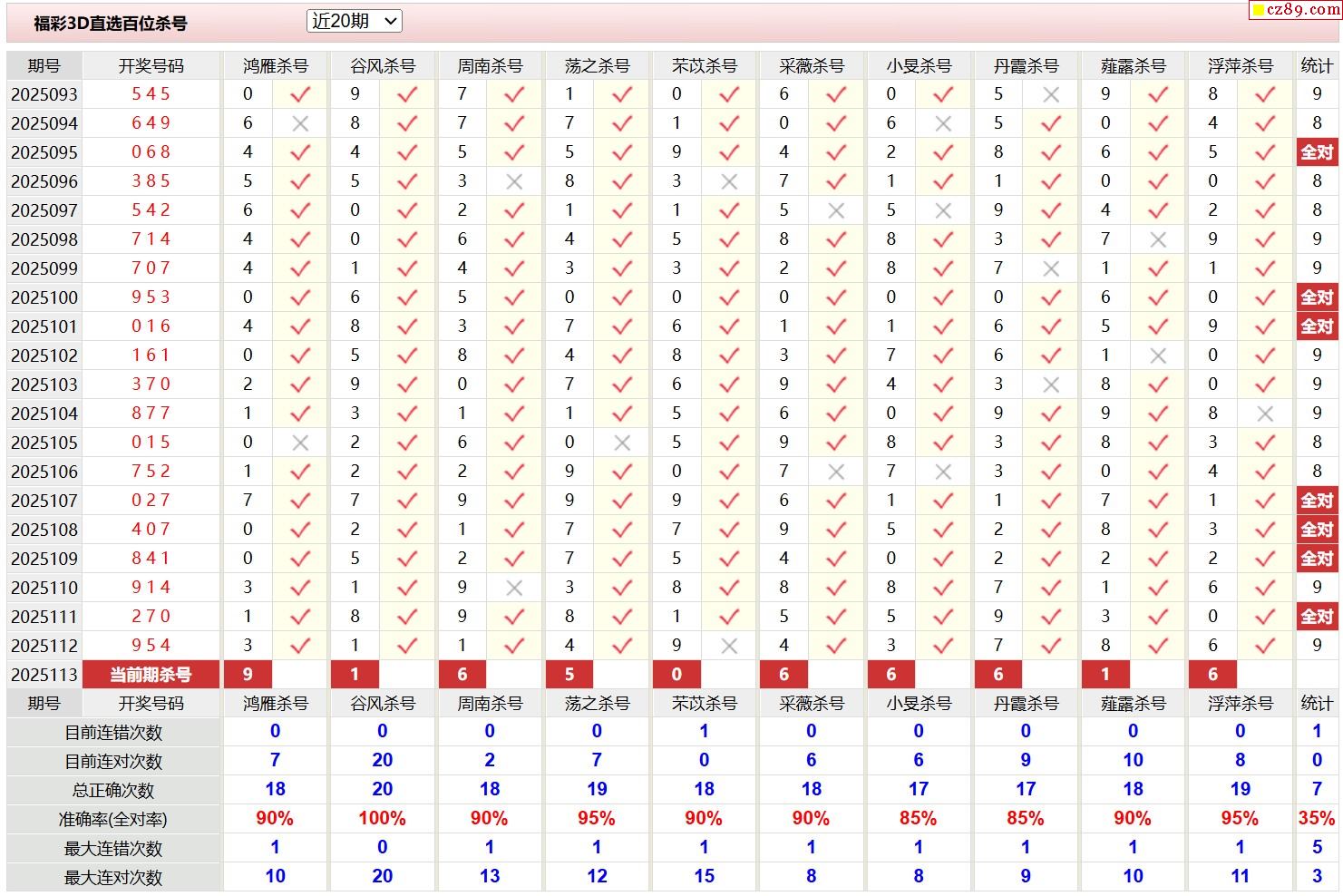Viewport: 1343px width, 896px height.
Task: Click the cross mark for 丹霞杀号 in row 2025099
Action: 1051,268
